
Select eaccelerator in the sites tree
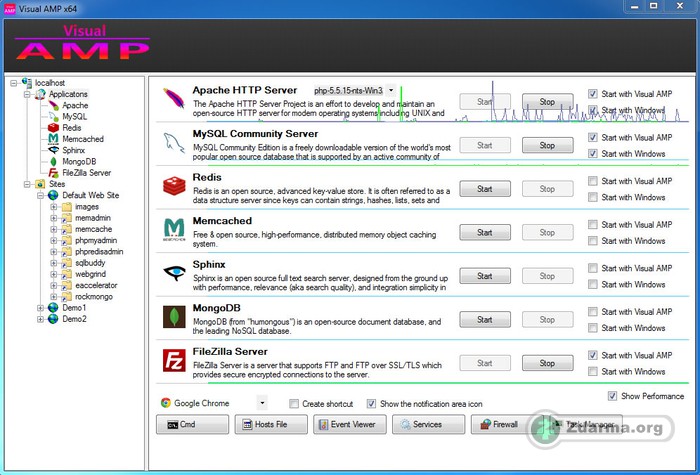pos(96,285)
